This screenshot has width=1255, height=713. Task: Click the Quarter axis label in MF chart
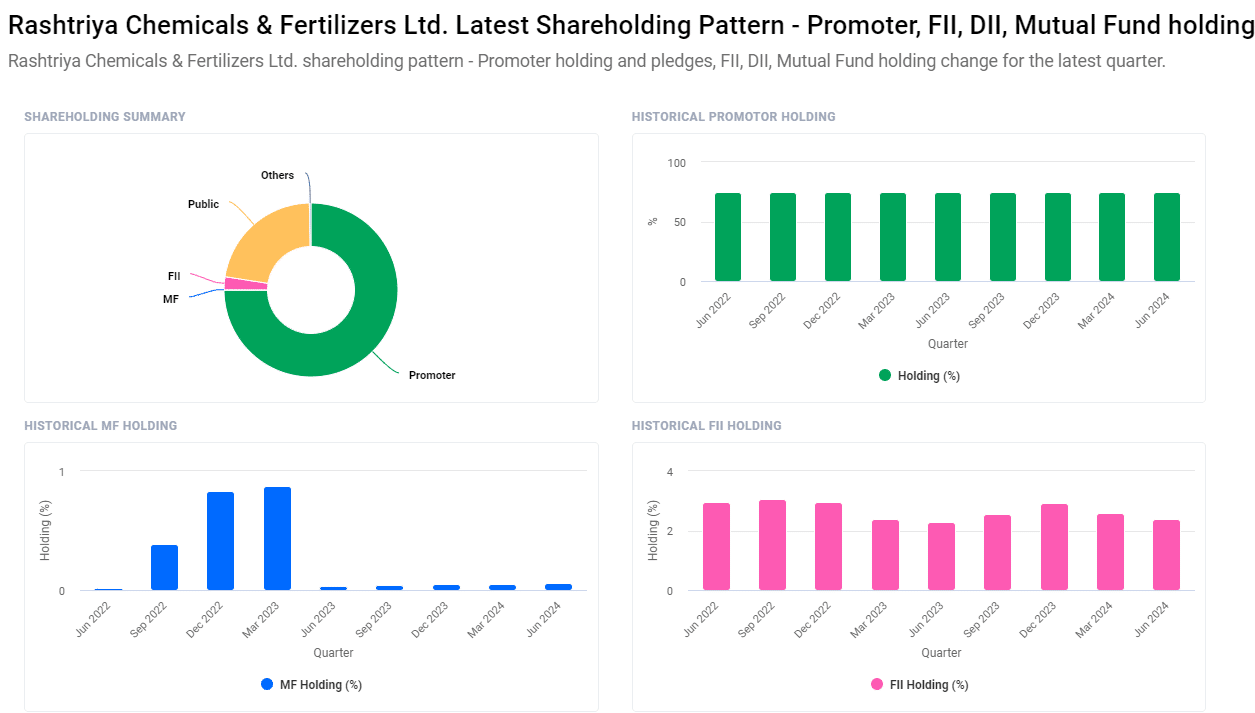coord(333,653)
